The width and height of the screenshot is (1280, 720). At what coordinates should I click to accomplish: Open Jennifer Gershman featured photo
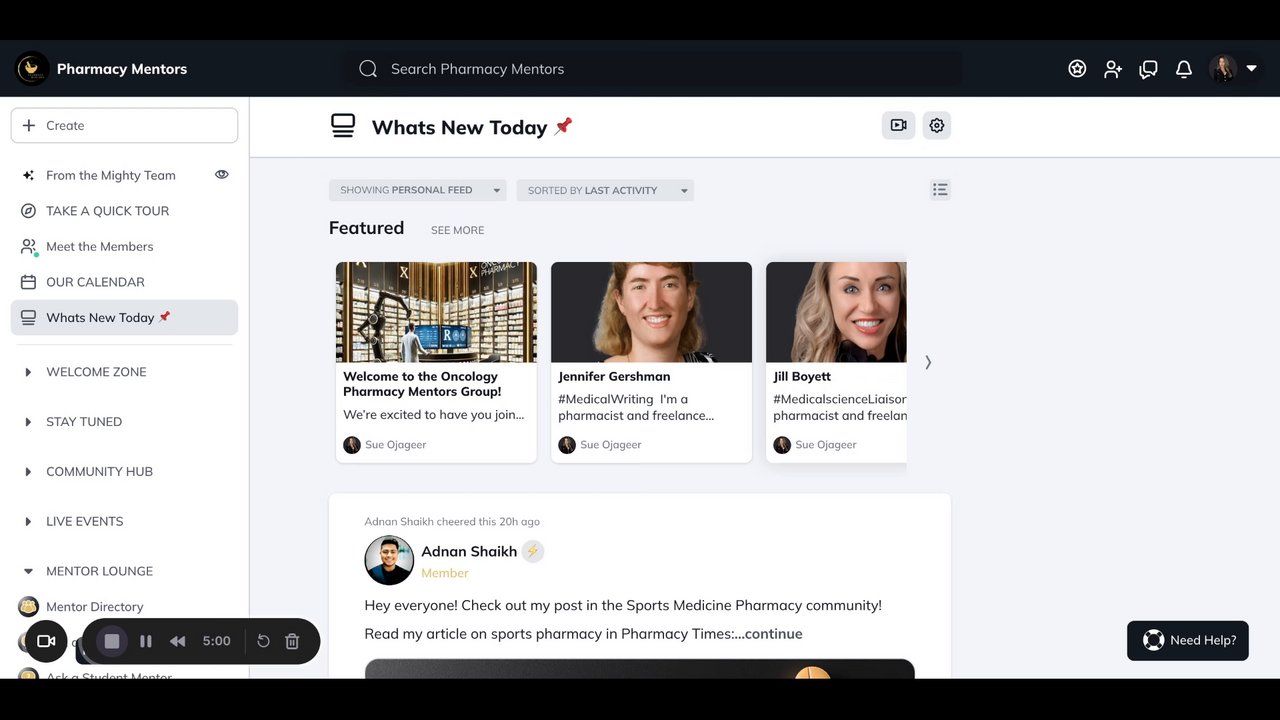(651, 312)
